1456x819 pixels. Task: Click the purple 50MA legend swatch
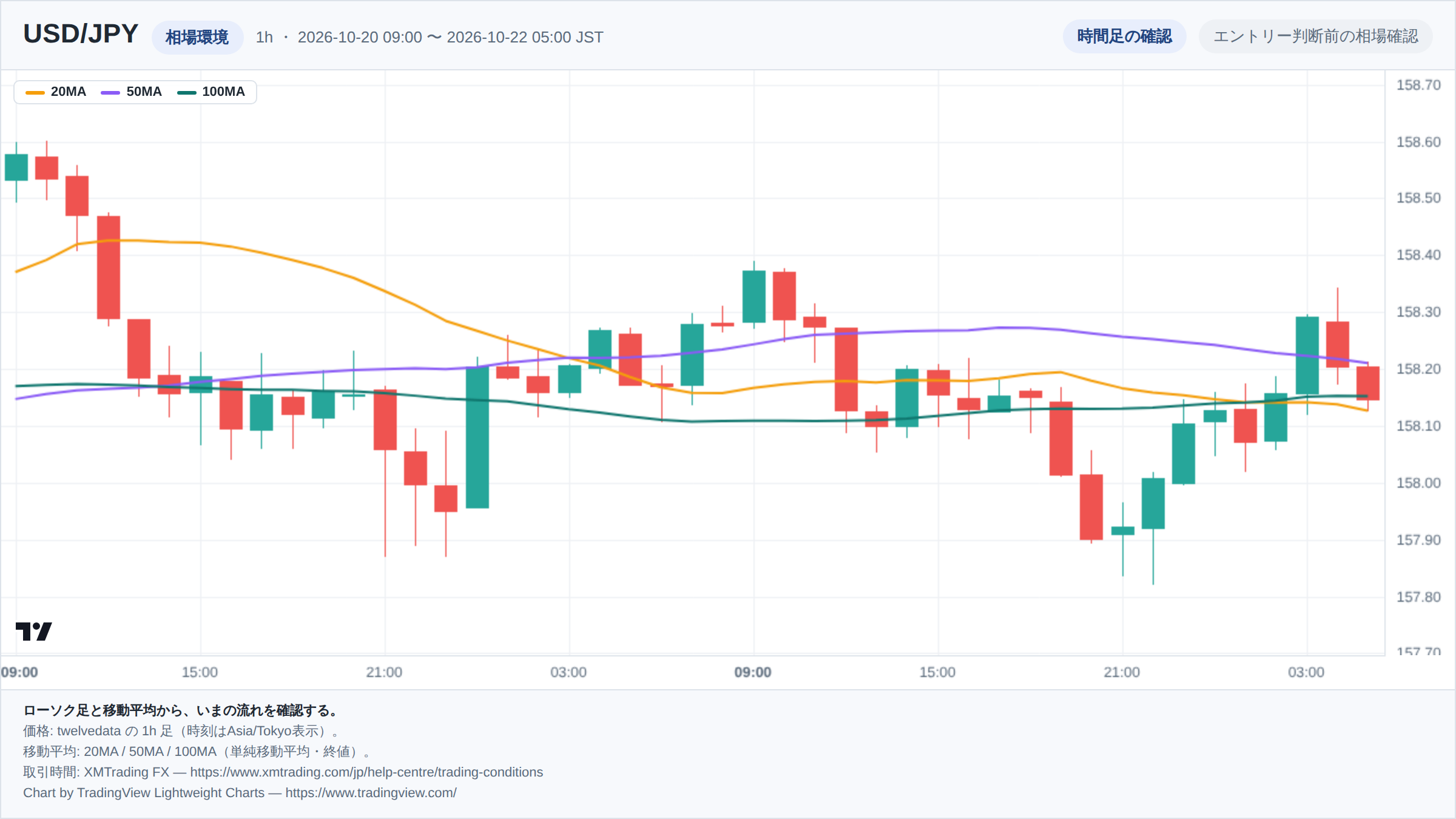110,92
